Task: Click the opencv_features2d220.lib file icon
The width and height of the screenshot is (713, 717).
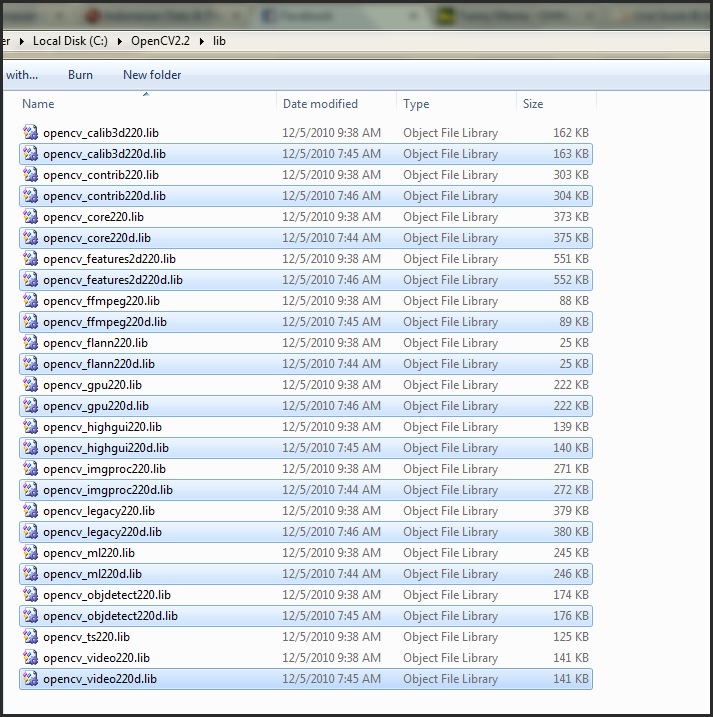Action: [x=31, y=259]
